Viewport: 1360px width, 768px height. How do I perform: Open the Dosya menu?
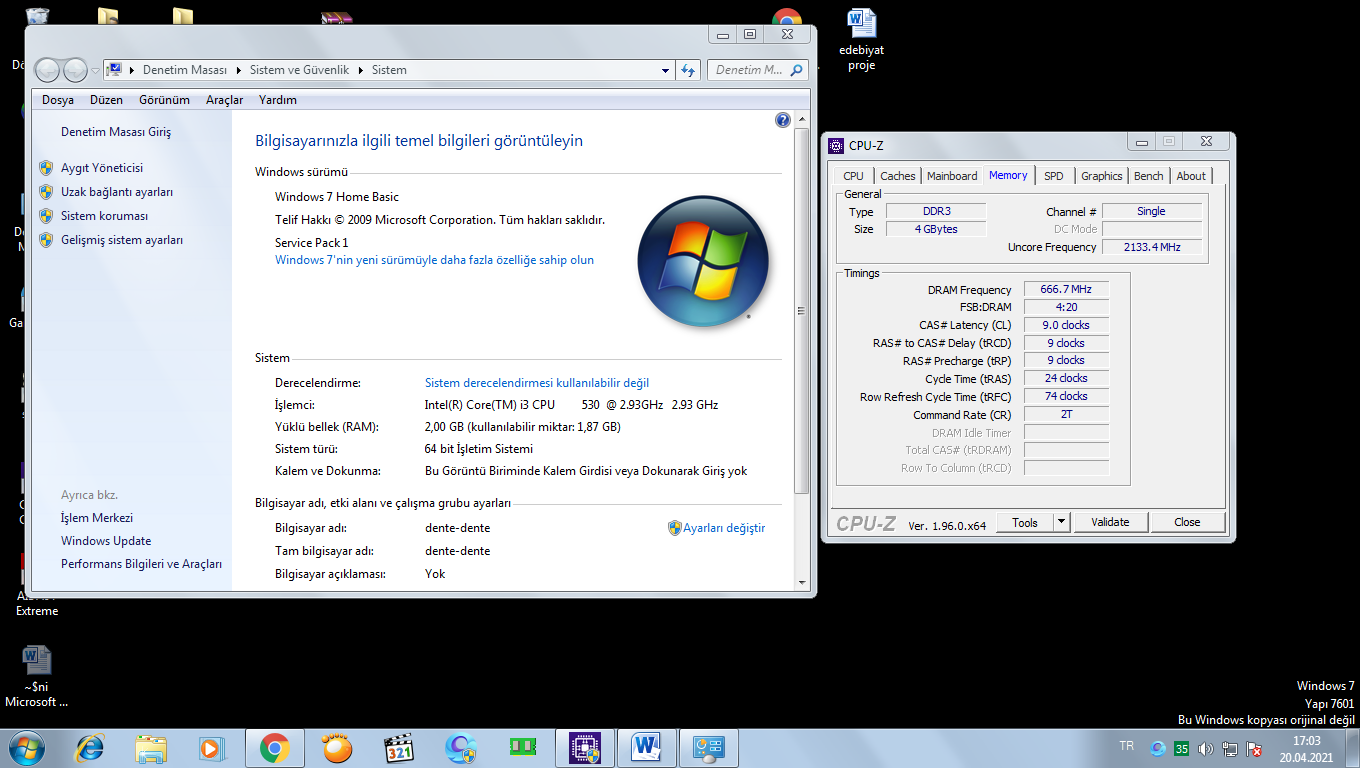pyautogui.click(x=58, y=100)
